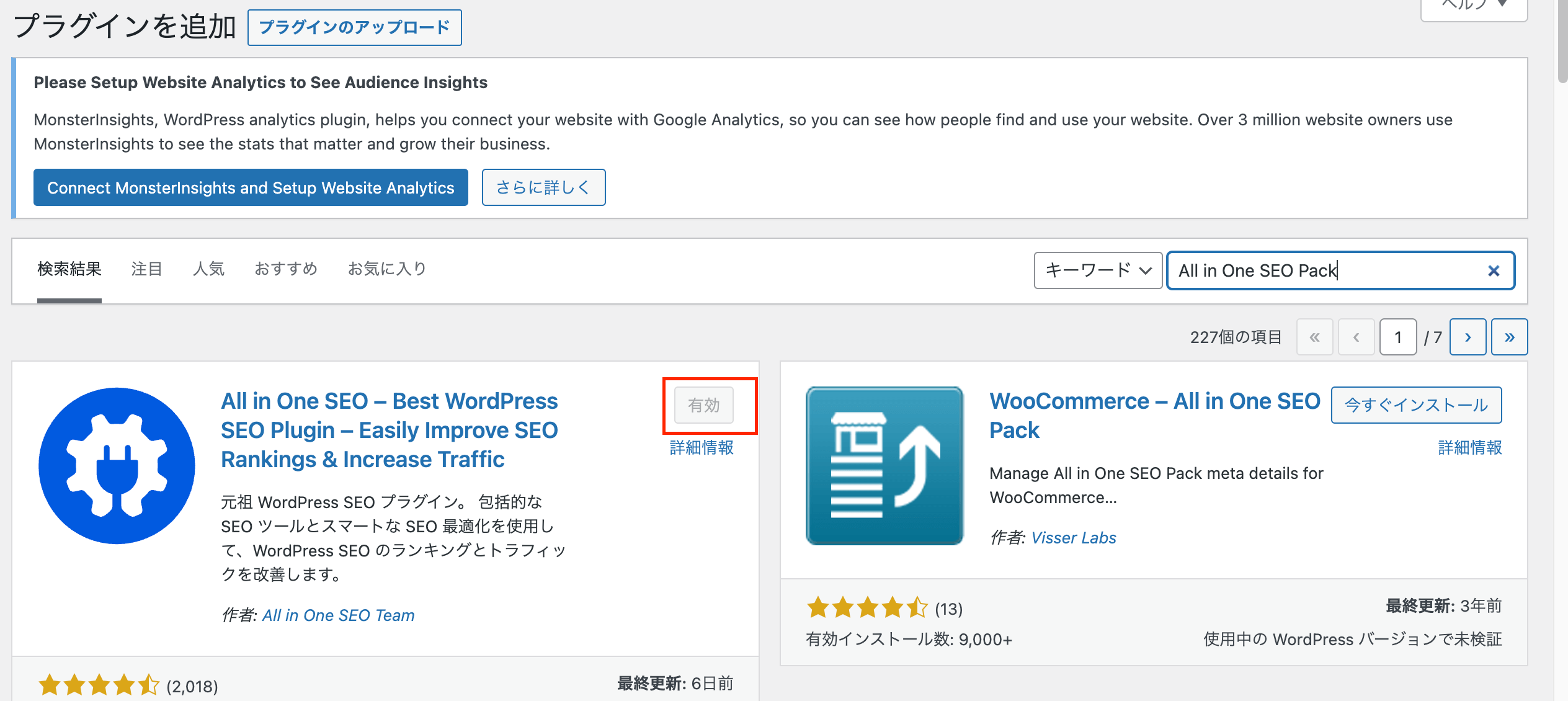Viewport: 1568px width, 701px height.
Task: Open 詳細情報 for All in One SEO
Action: [702, 447]
